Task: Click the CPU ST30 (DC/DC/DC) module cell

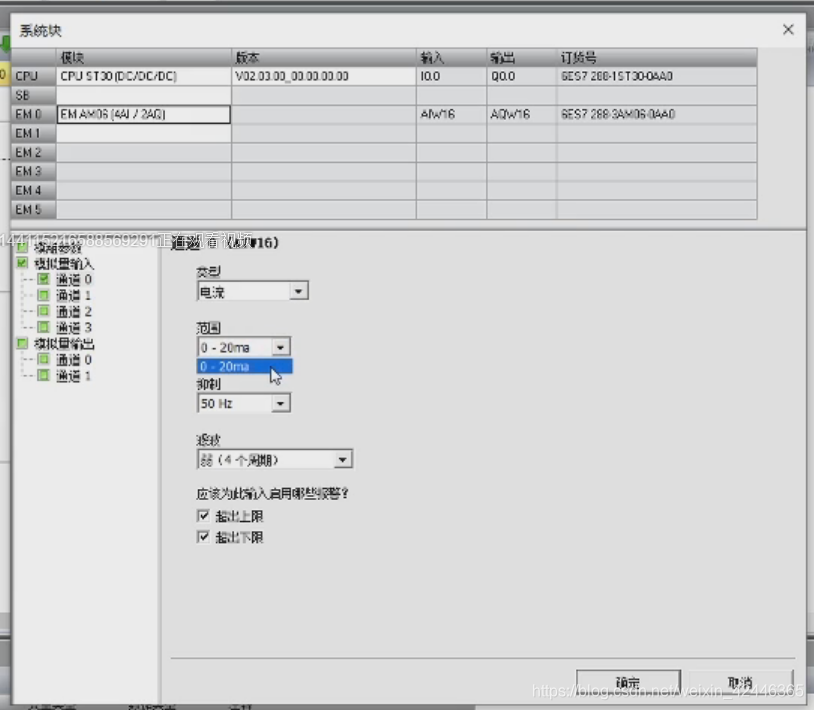Action: coord(144,76)
